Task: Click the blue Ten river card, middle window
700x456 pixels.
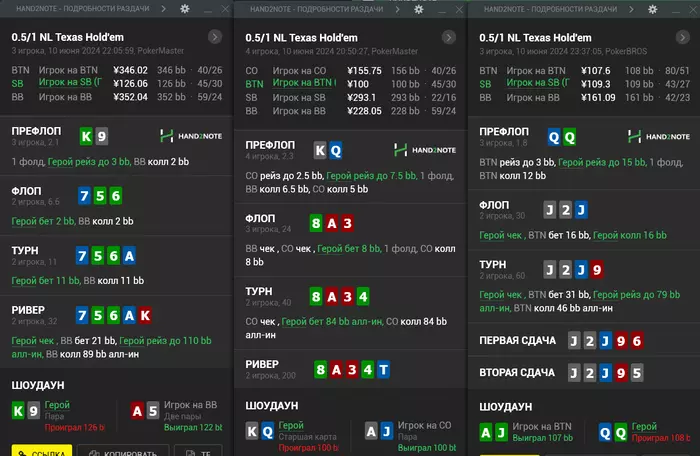Action: coord(383,370)
